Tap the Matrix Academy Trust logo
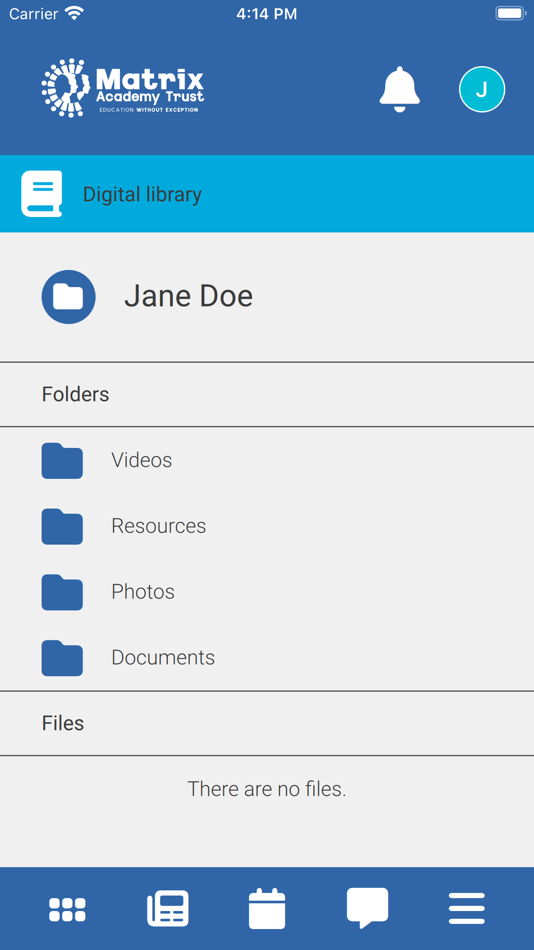This screenshot has height=950, width=534. click(123, 88)
